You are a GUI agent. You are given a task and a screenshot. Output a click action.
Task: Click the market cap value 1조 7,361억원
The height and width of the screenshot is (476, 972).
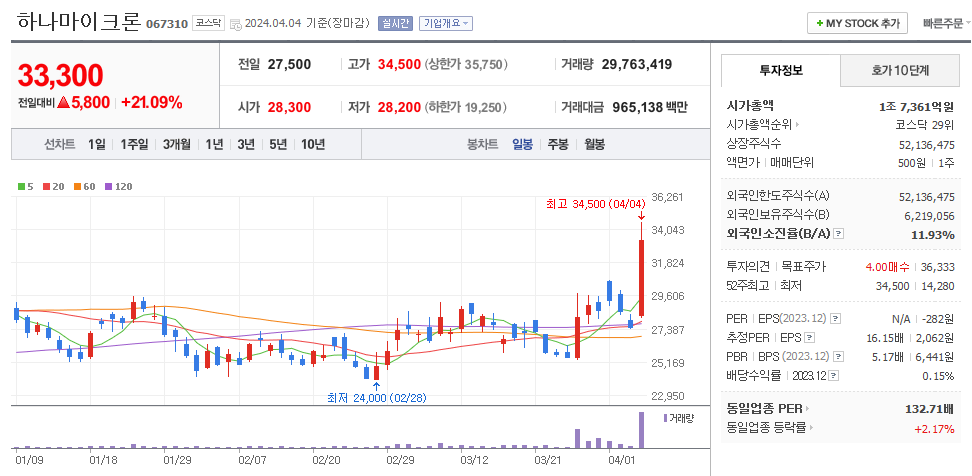pos(916,106)
